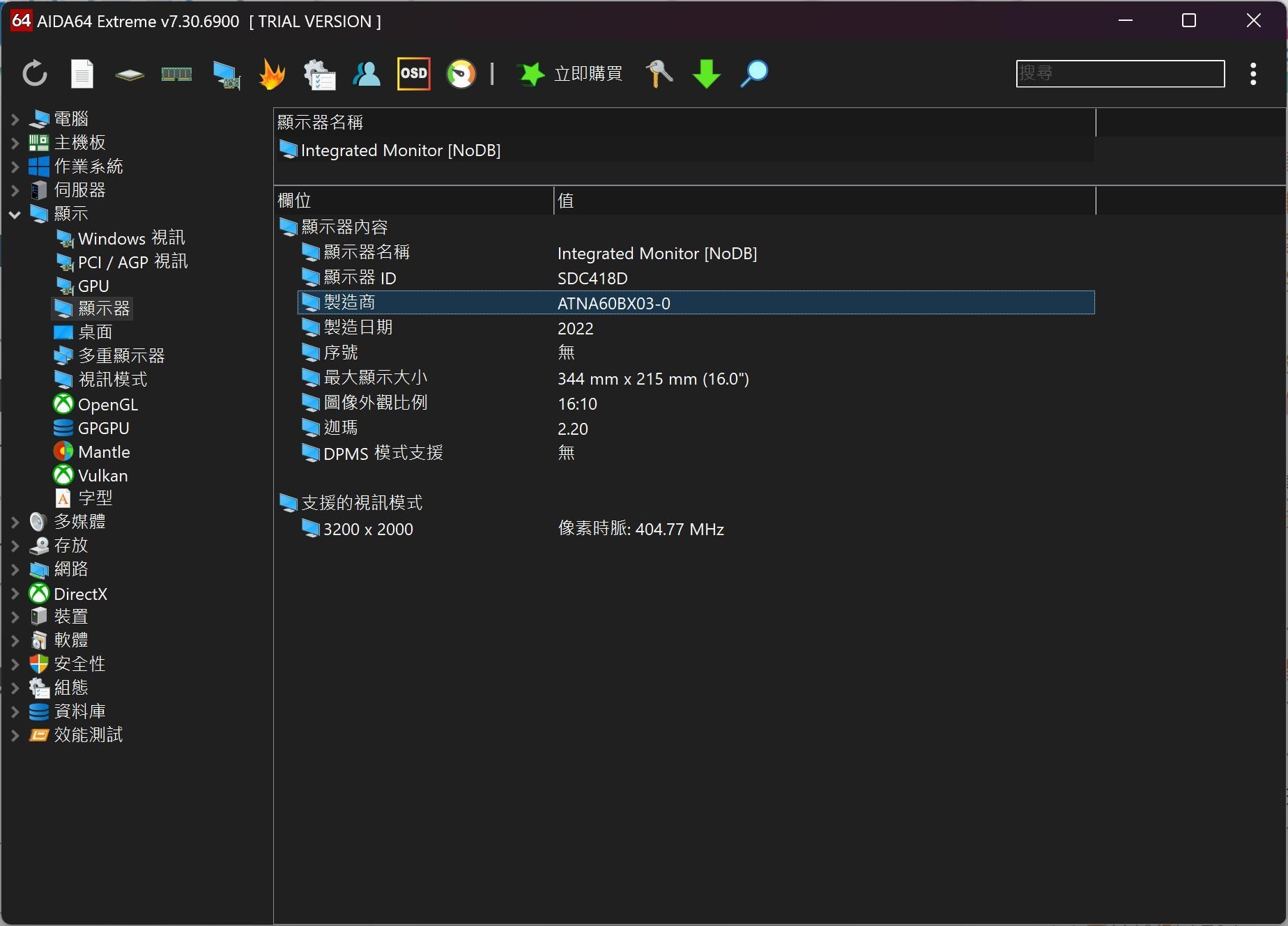Image resolution: width=1288 pixels, height=926 pixels.
Task: Open the 字型 fonts tree item
Action: click(x=84, y=498)
